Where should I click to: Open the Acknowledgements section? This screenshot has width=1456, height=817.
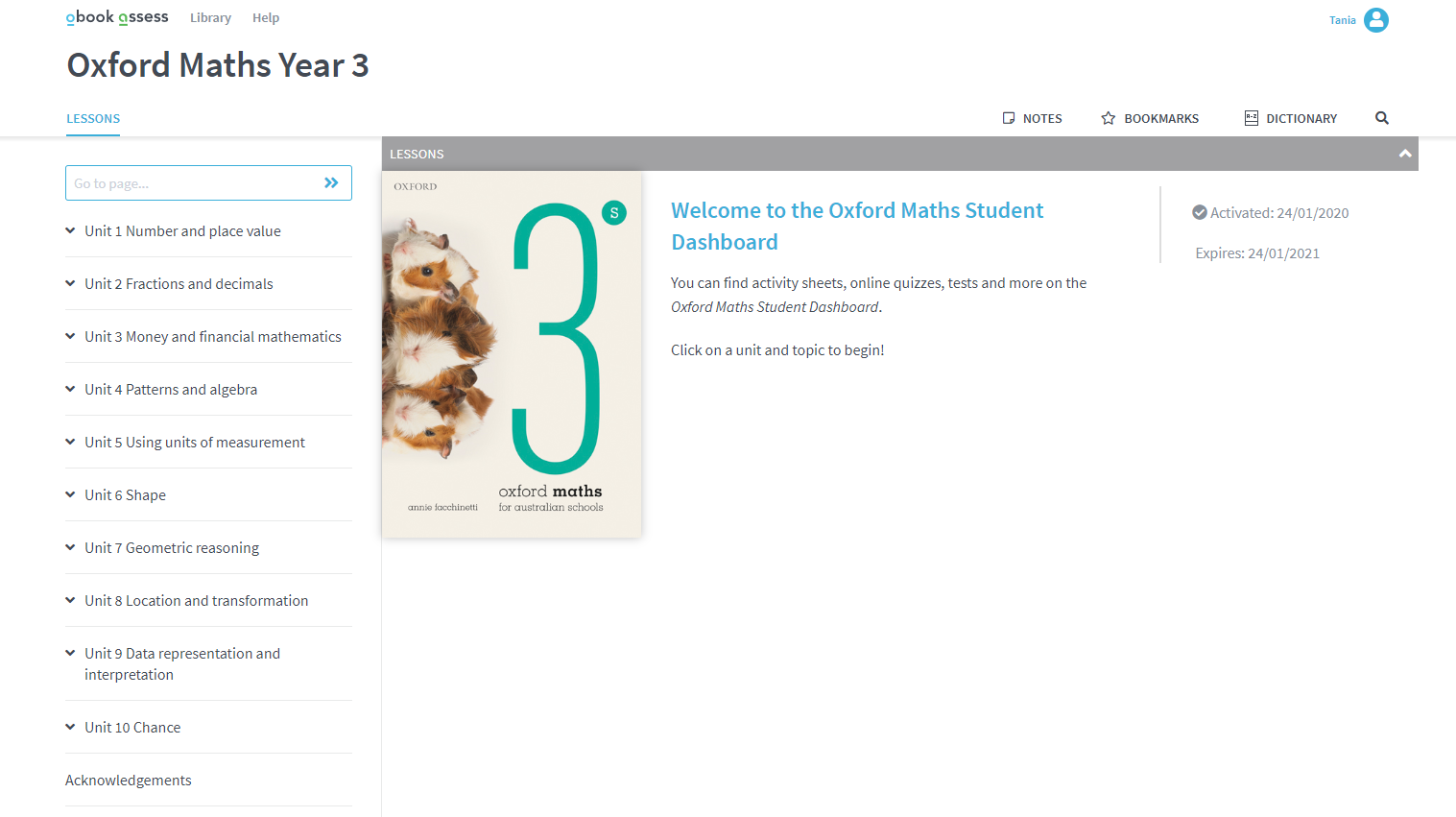[128, 780]
